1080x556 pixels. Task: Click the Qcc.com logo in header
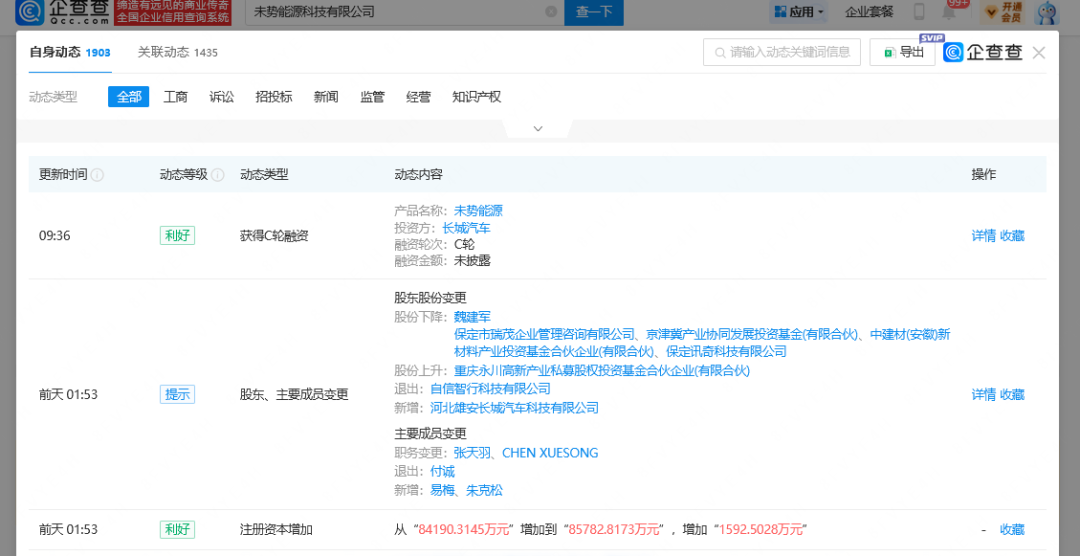click(62, 12)
